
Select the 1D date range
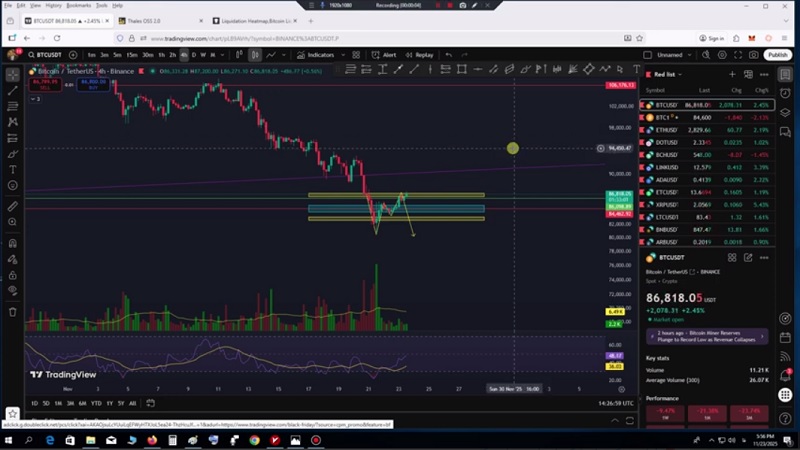(x=34, y=403)
